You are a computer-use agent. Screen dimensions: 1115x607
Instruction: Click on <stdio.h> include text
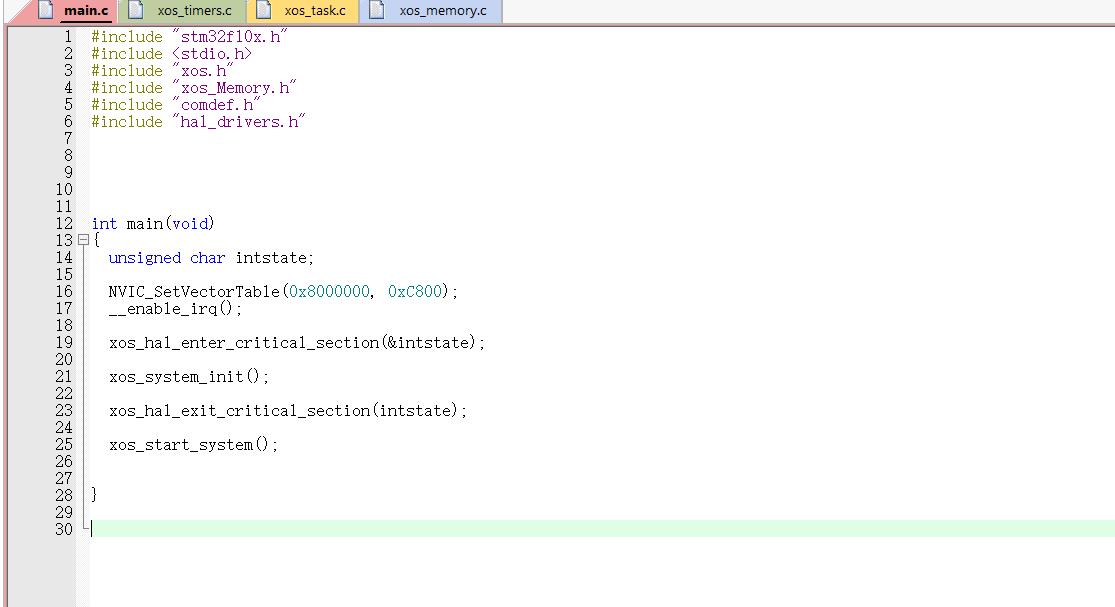point(212,53)
